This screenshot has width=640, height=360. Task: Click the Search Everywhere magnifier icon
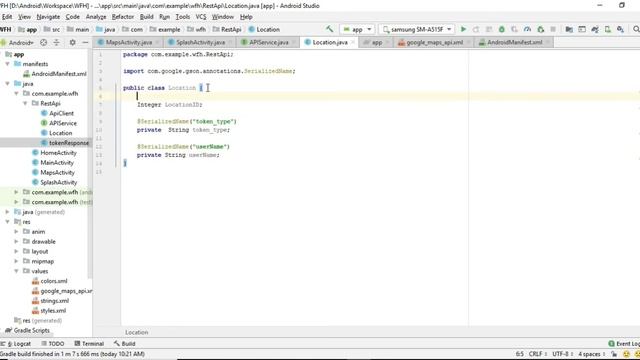point(636,29)
